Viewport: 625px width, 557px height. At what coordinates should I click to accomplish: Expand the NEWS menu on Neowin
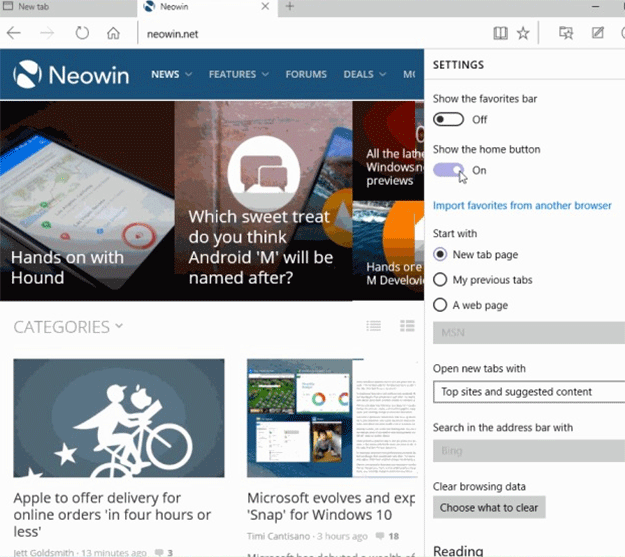(171, 74)
